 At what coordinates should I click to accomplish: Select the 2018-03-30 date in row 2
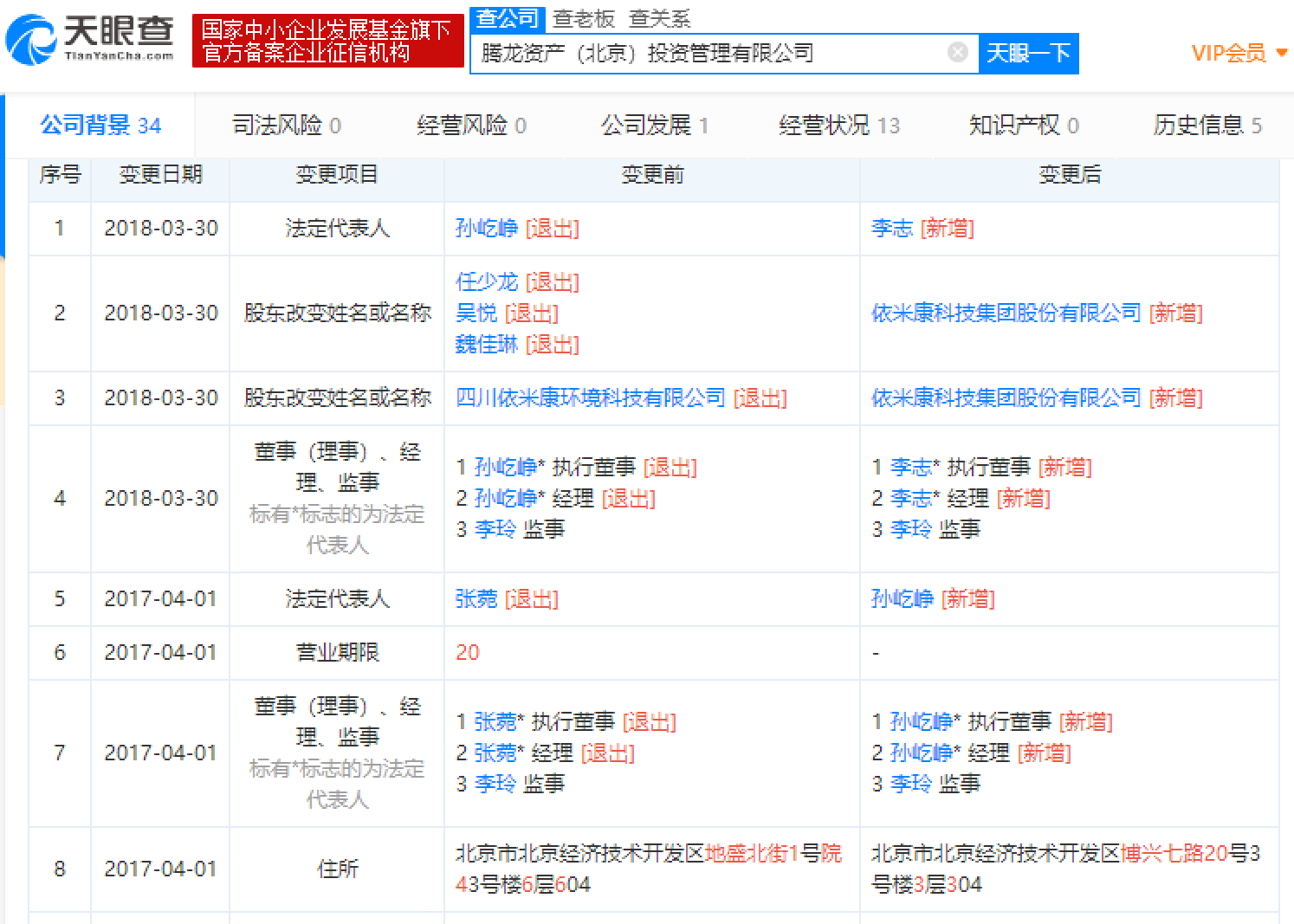(x=161, y=313)
